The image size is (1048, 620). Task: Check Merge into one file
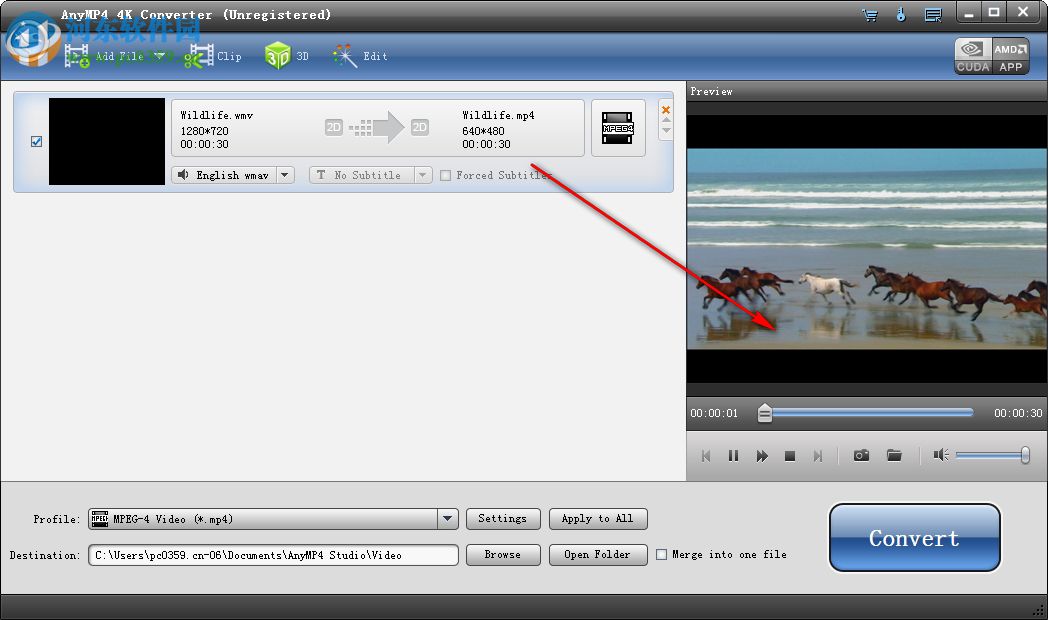click(x=661, y=554)
